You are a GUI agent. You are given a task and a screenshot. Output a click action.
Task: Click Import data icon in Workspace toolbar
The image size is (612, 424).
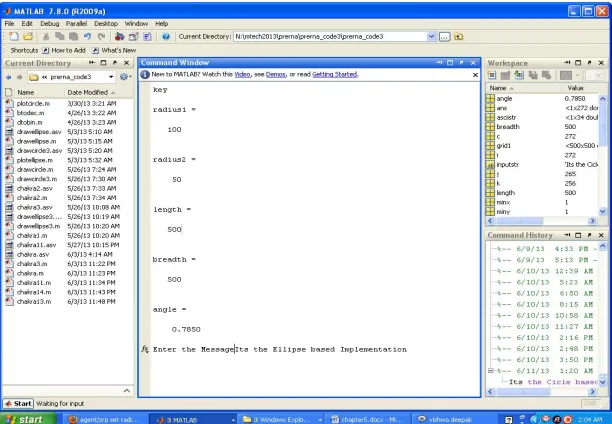click(x=519, y=75)
